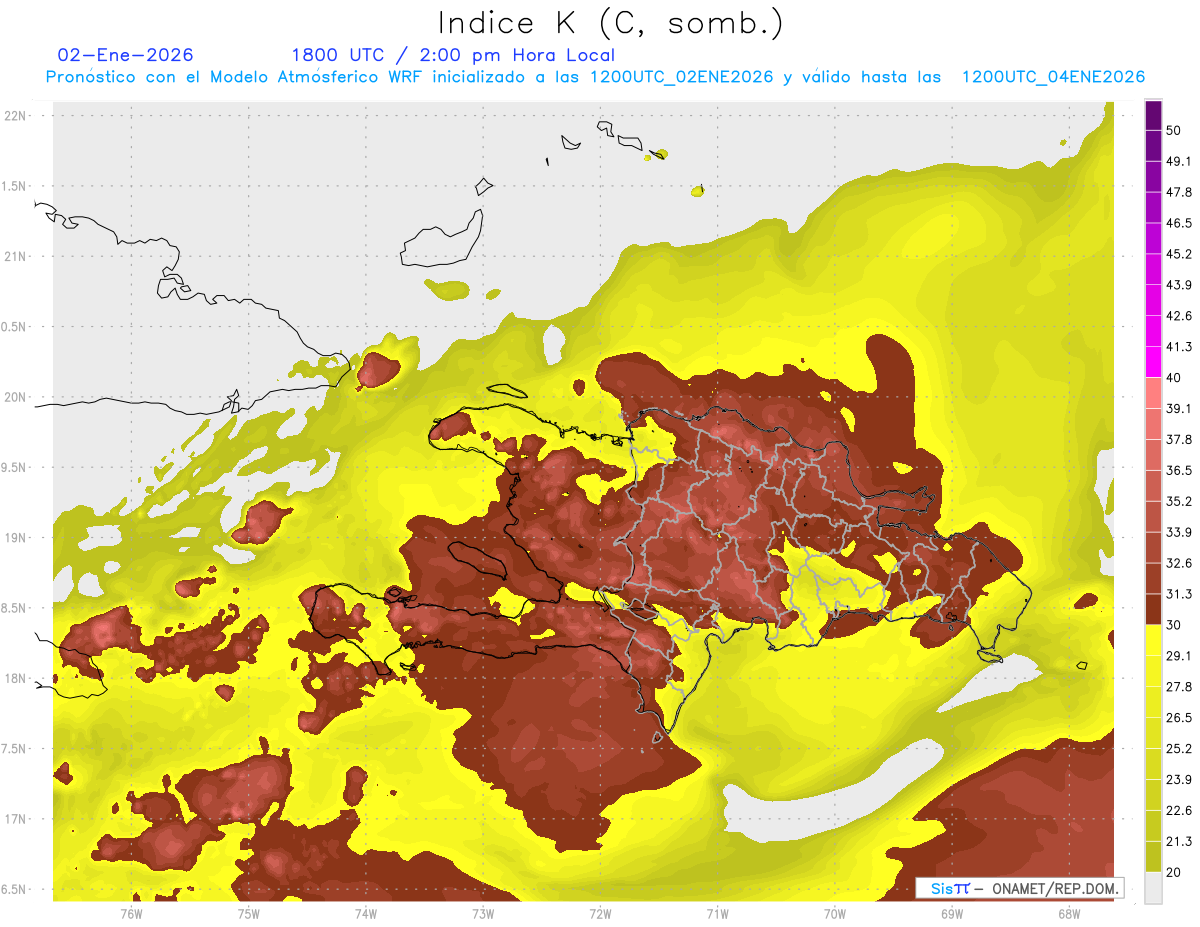Click the colorbar label '45.2'
Screen dimensions: 1200x927
tap(1178, 254)
